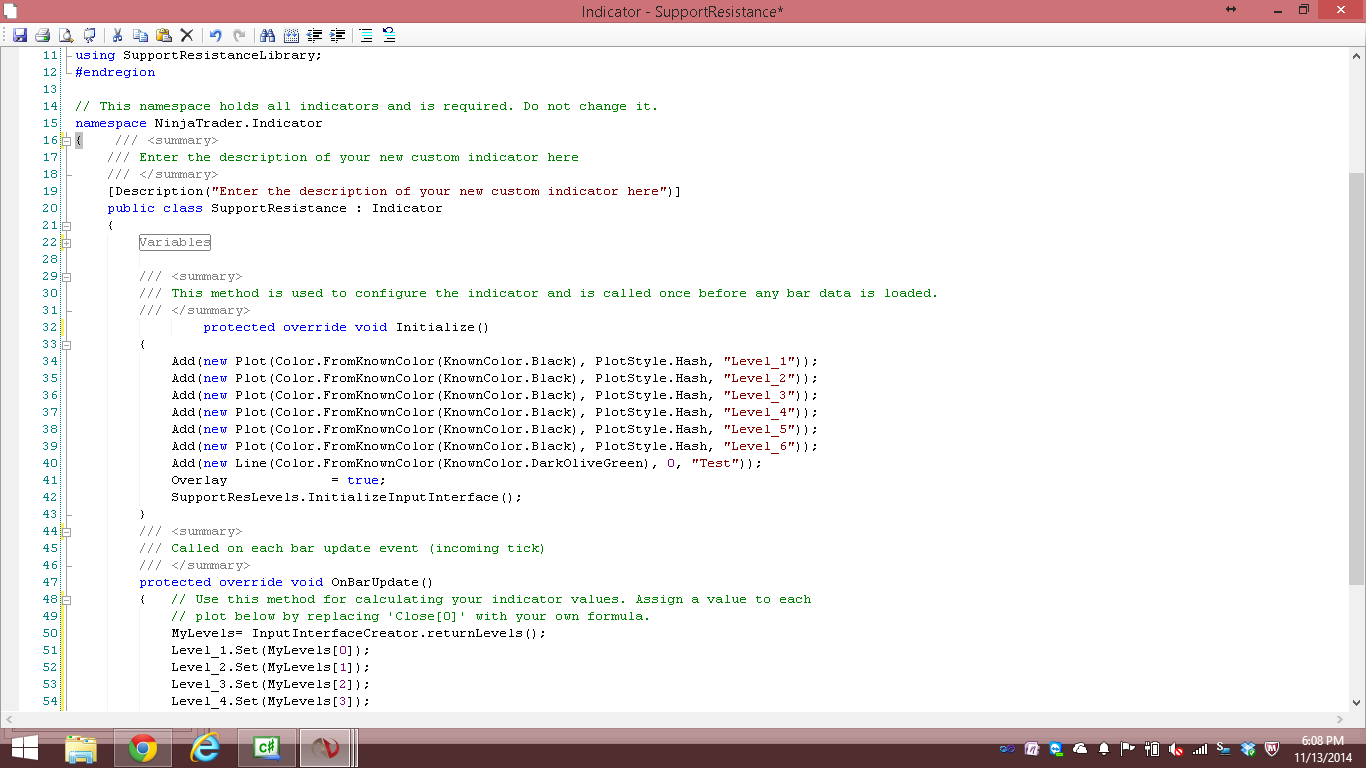Screen dimensions: 1366x768
Task: Click "SupportResLevels.InitializeInputInterface();" on line 42
Action: click(x=347, y=497)
